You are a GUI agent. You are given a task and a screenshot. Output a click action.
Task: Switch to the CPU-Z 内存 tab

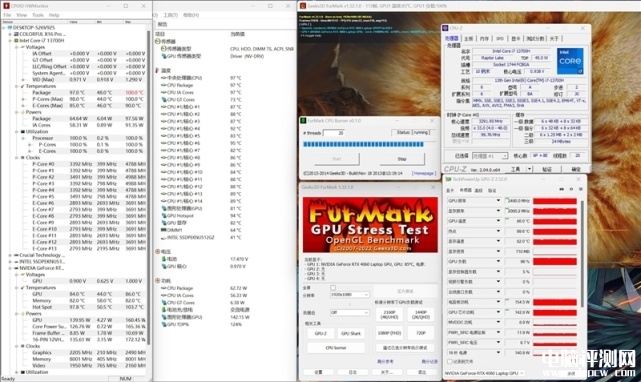[484, 38]
